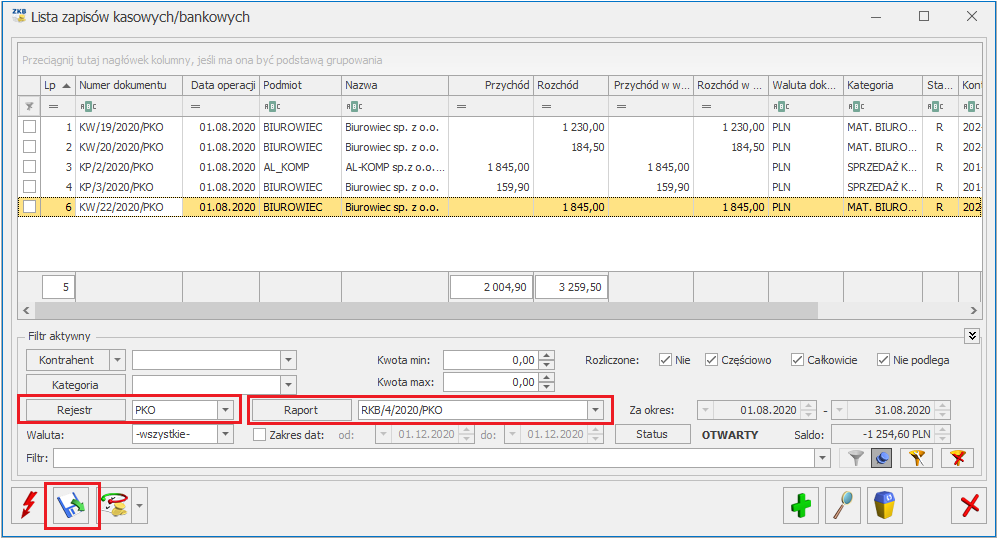Tick the checkbox for row KP/2/2020/PKO
The image size is (997, 538).
click(29, 167)
